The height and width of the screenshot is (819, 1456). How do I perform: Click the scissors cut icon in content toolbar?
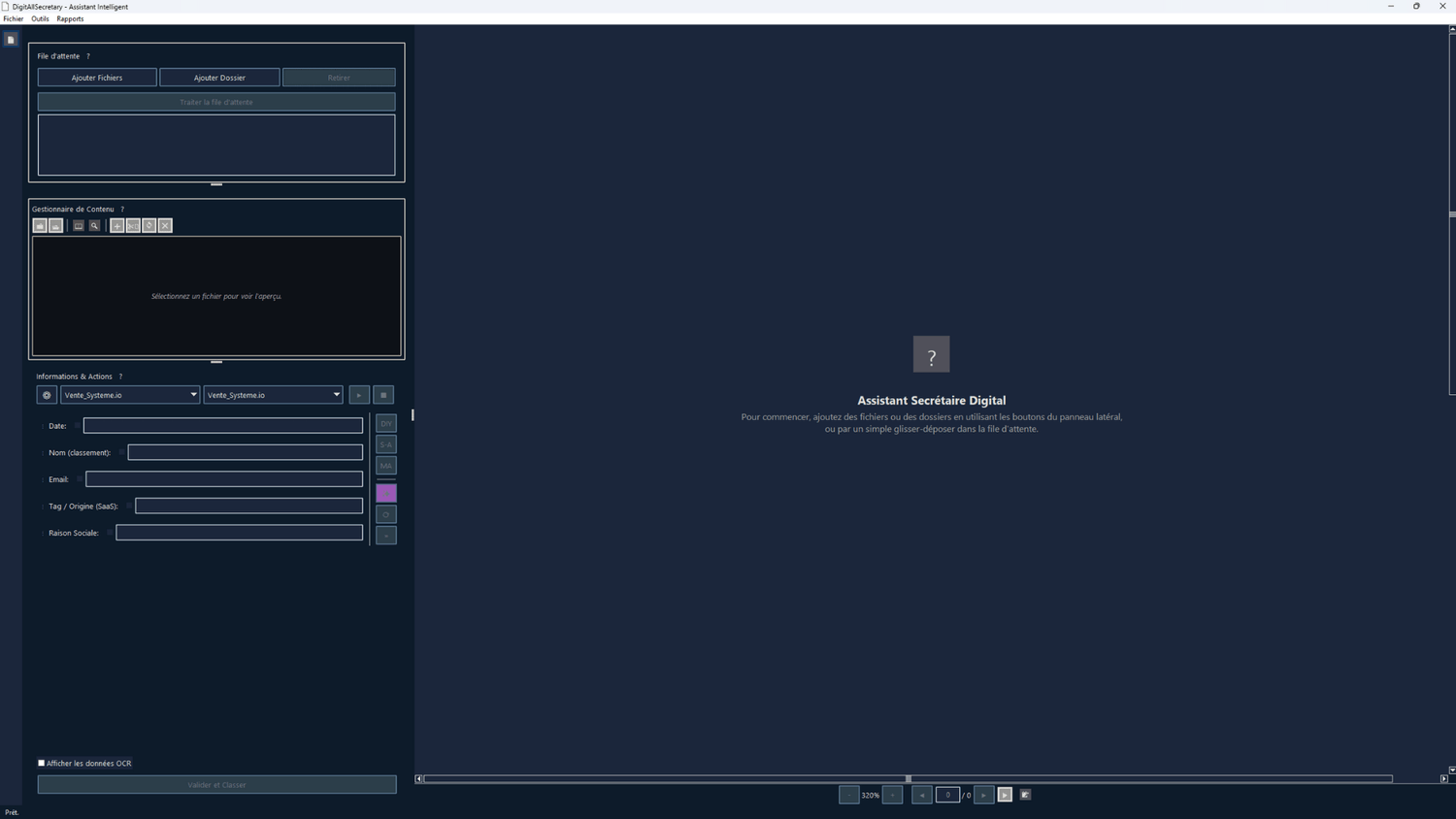point(133,226)
